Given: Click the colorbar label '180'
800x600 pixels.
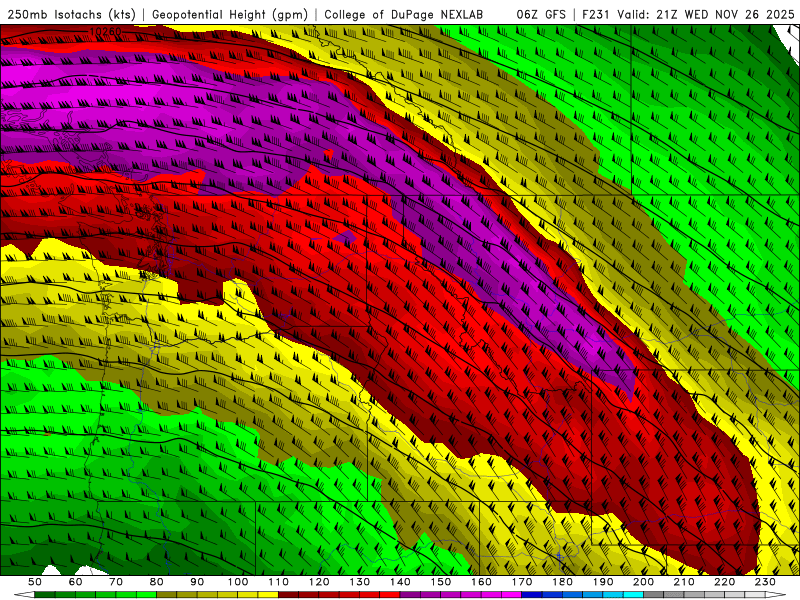Looking at the screenshot, I should tap(562, 582).
